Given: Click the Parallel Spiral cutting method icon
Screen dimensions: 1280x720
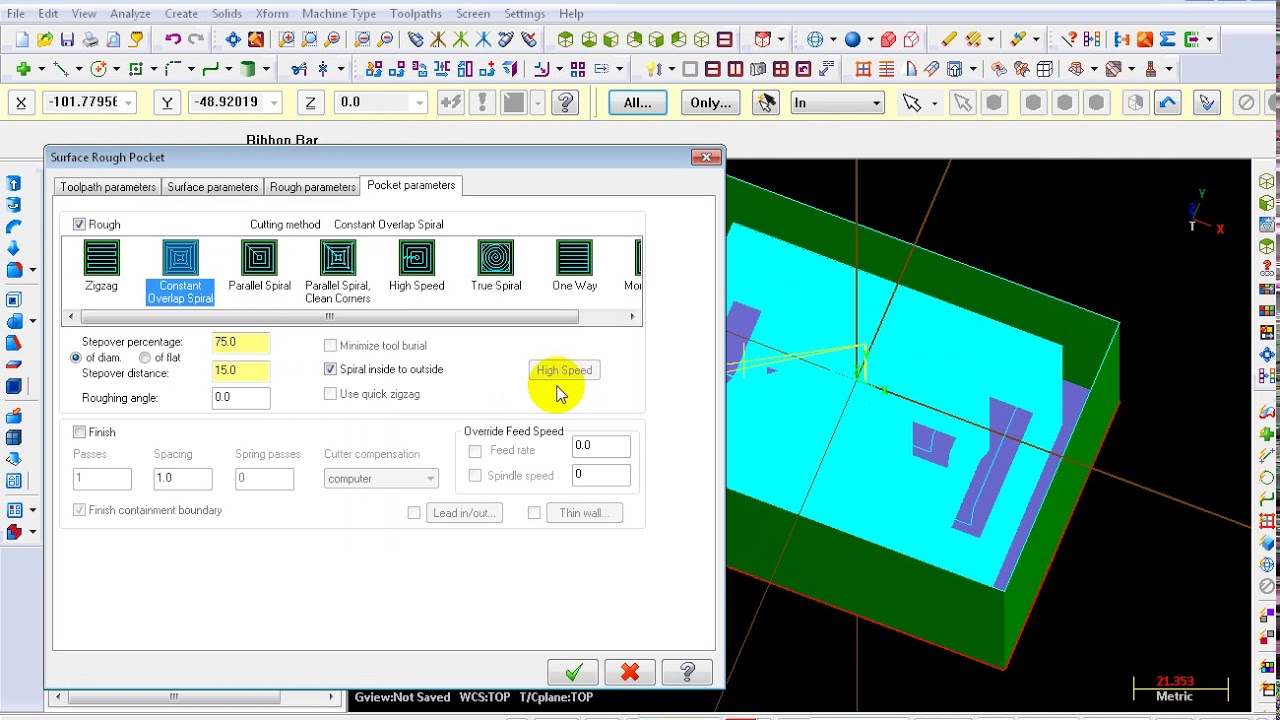Looking at the screenshot, I should click(259, 267).
